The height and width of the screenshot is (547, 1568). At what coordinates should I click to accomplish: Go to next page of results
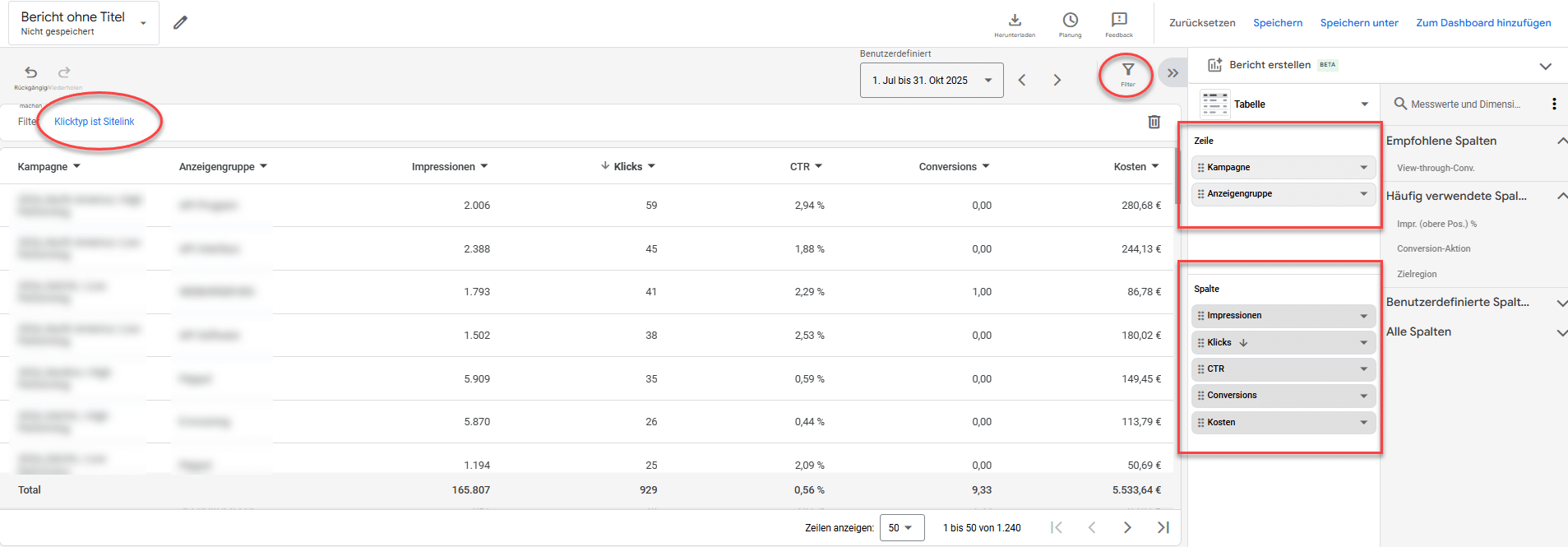(x=1127, y=527)
